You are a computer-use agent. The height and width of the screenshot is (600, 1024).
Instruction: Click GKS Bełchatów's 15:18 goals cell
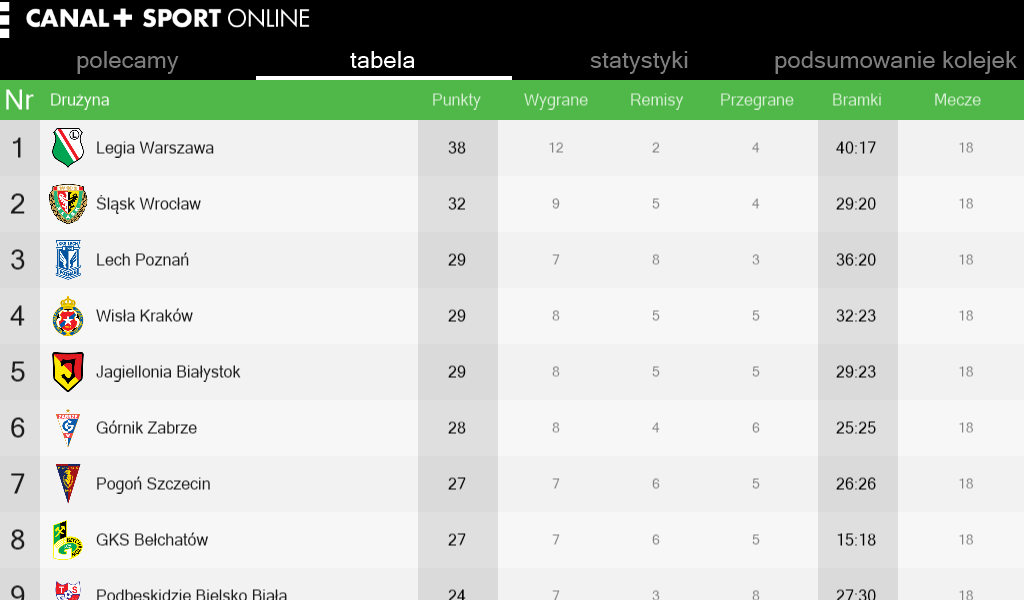[856, 540]
